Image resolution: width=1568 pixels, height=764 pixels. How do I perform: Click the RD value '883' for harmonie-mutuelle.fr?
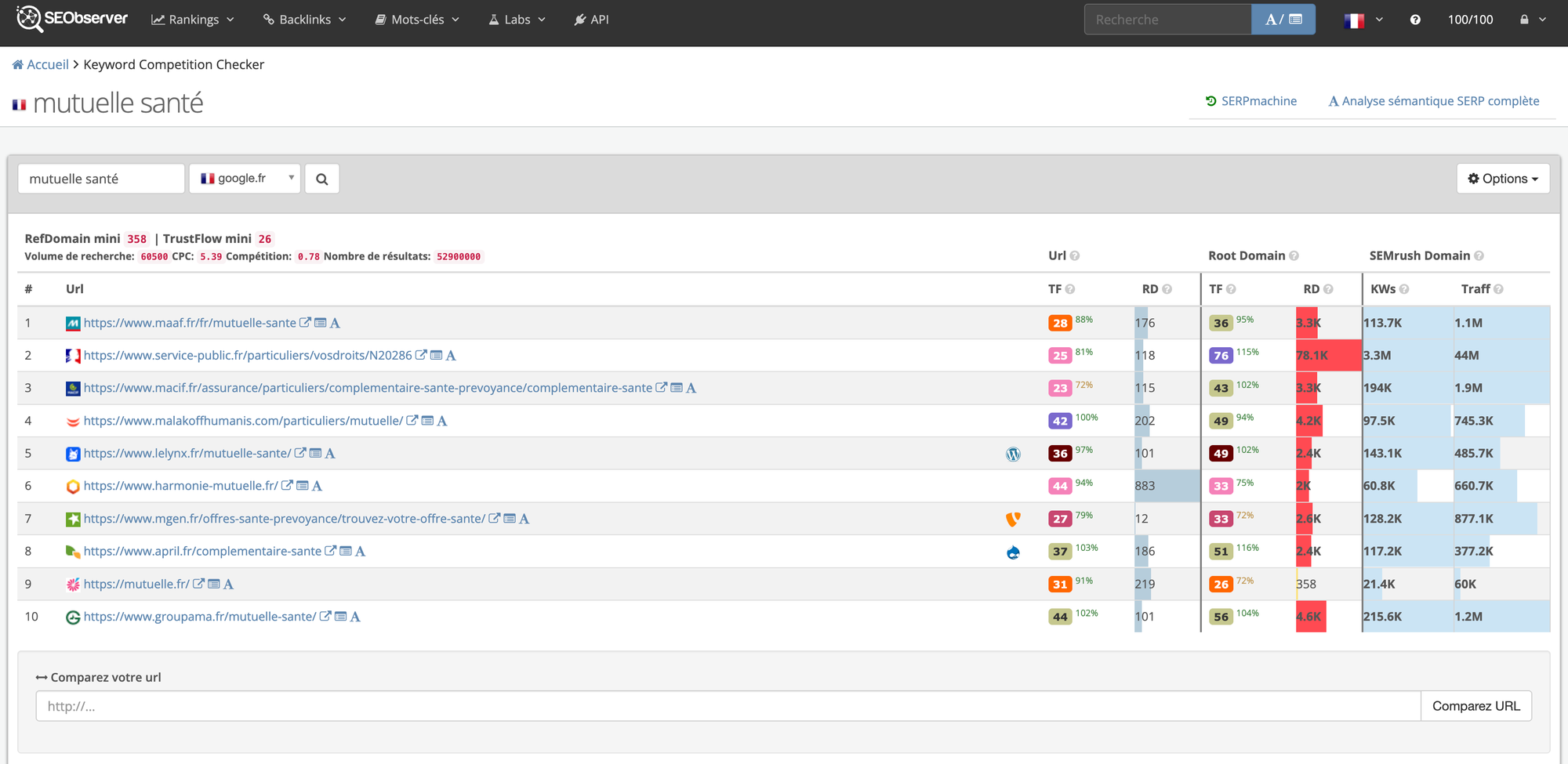(x=1145, y=486)
